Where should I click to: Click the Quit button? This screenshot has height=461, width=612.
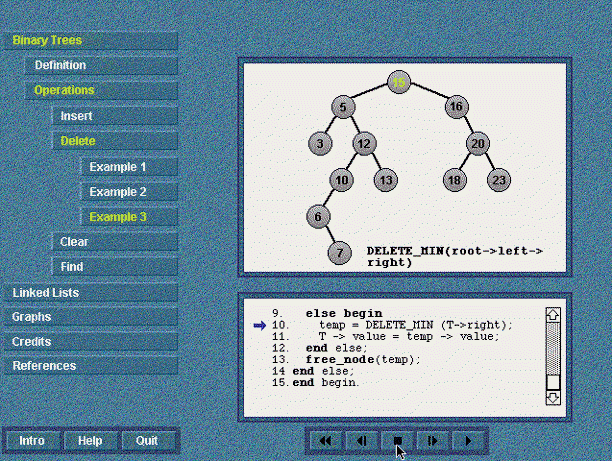click(x=147, y=441)
